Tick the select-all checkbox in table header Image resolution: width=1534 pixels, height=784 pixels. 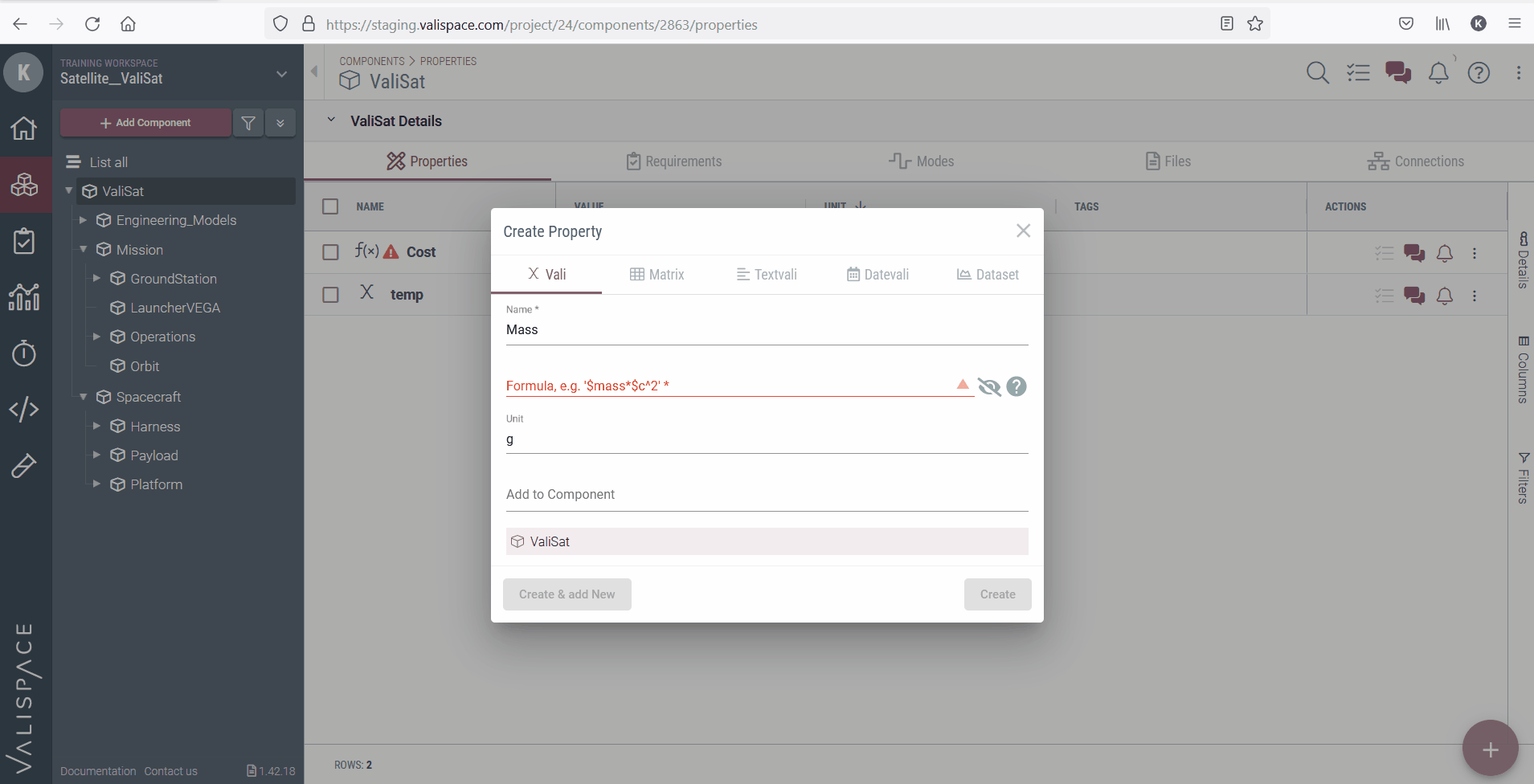click(x=330, y=206)
